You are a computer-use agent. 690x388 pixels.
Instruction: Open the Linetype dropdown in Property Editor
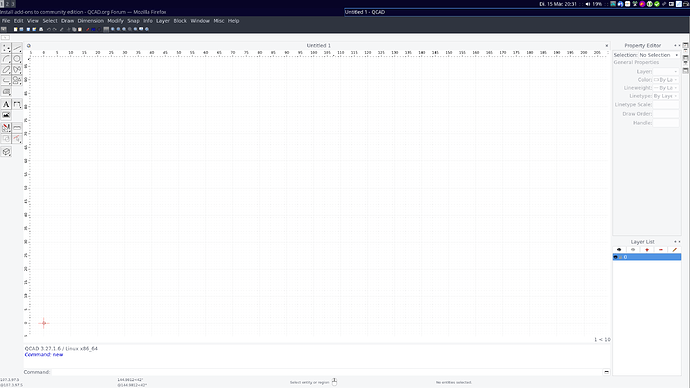click(x=665, y=96)
